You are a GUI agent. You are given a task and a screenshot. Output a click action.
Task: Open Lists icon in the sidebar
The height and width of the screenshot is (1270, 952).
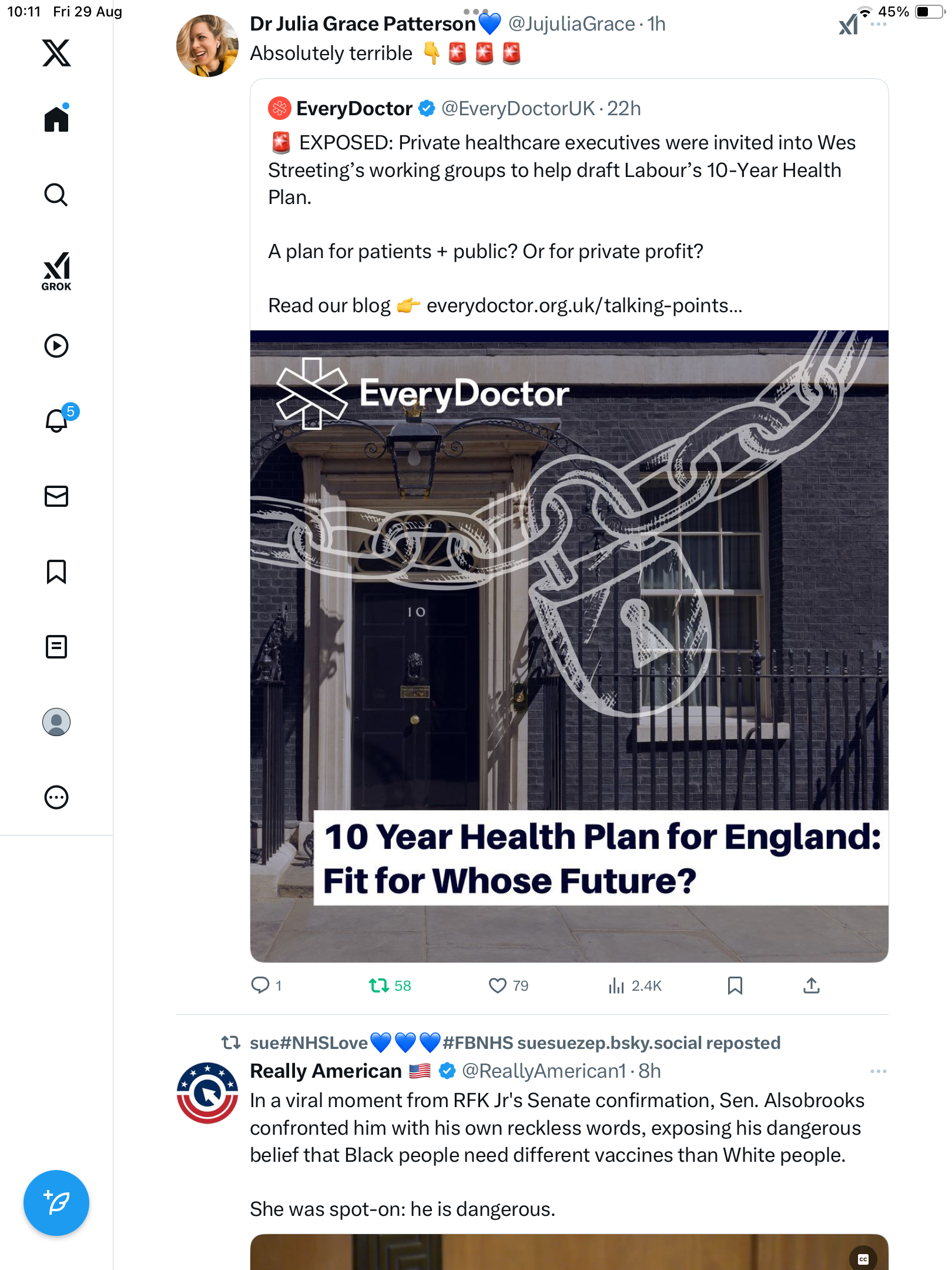coord(56,647)
